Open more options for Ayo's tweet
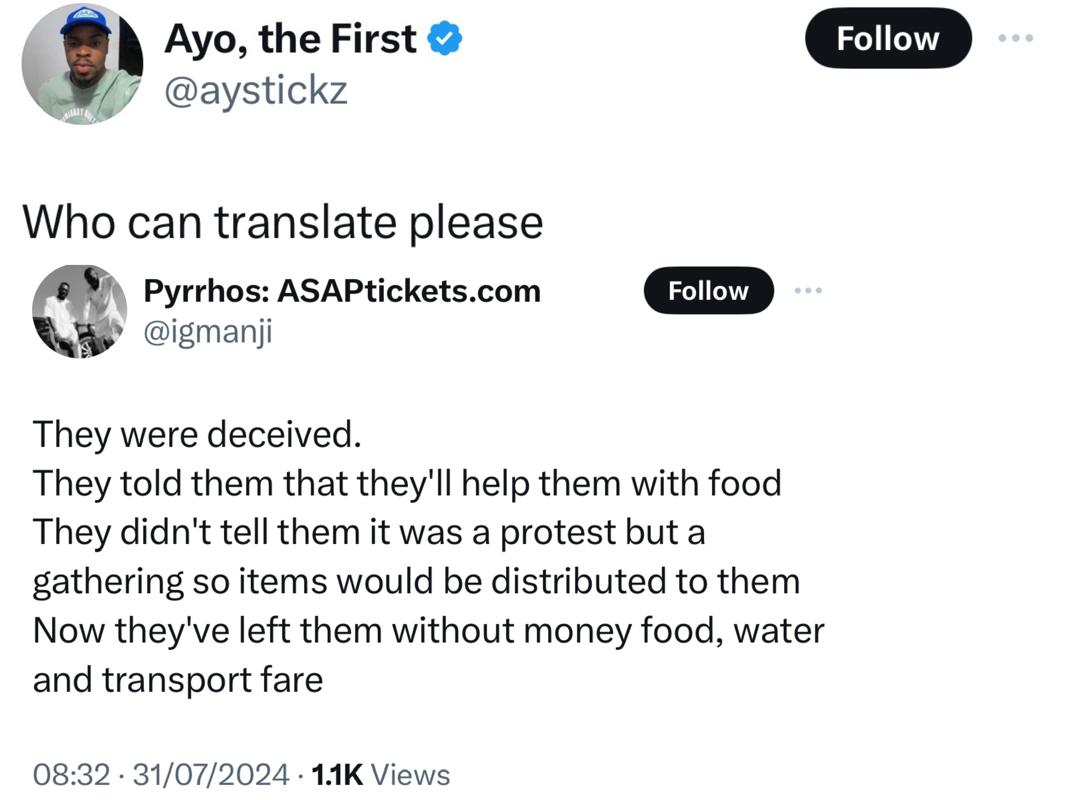1080x800 pixels. 1016,38
